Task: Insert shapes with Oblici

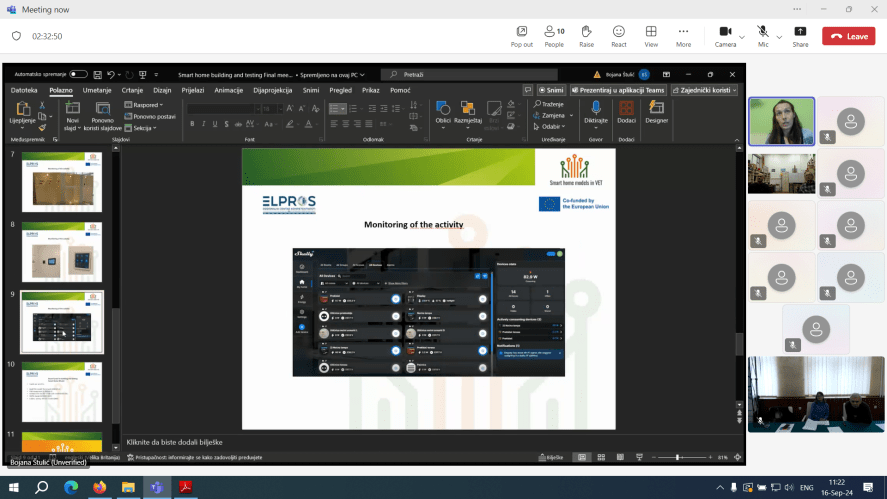Action: tap(443, 115)
